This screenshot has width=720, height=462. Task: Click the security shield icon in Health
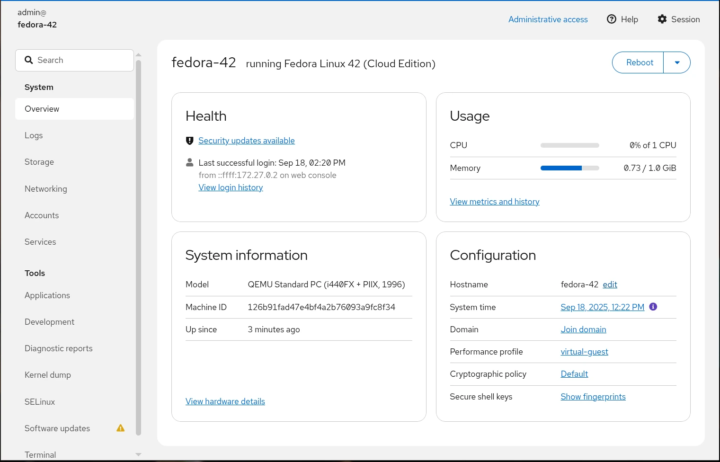pos(189,141)
